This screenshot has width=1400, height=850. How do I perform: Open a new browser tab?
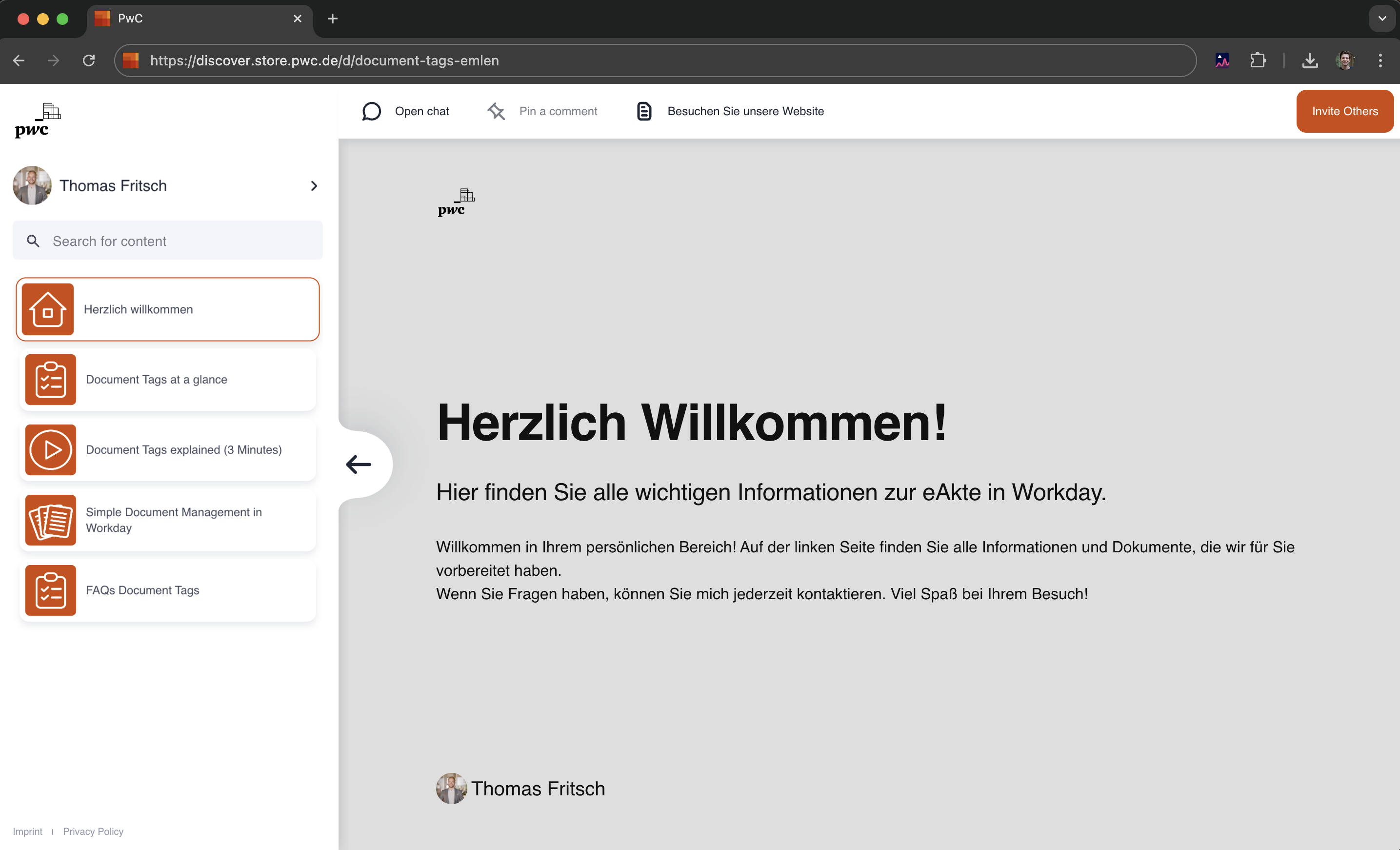332,19
